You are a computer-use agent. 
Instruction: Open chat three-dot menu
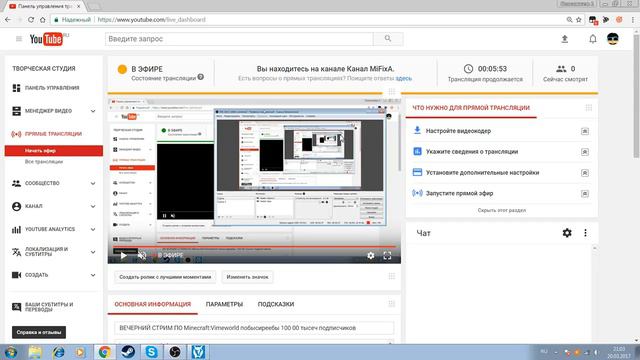pos(585,233)
